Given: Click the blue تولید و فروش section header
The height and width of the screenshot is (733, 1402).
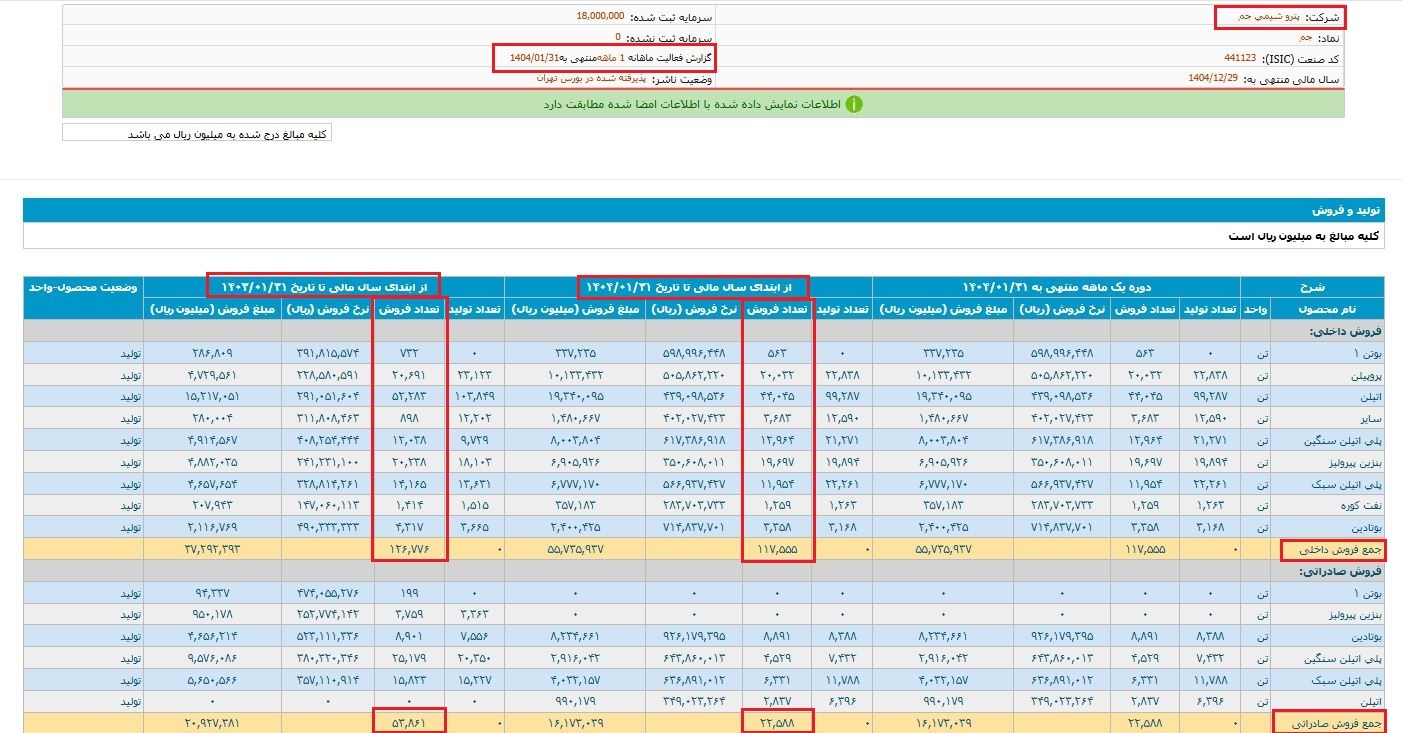Looking at the screenshot, I should (x=703, y=211).
